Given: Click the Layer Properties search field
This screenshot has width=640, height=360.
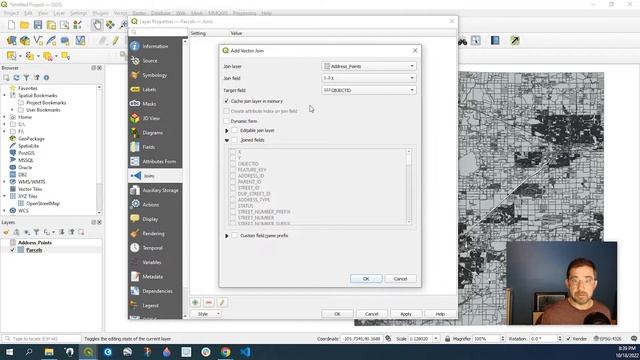Looking at the screenshot, I should [158, 32].
